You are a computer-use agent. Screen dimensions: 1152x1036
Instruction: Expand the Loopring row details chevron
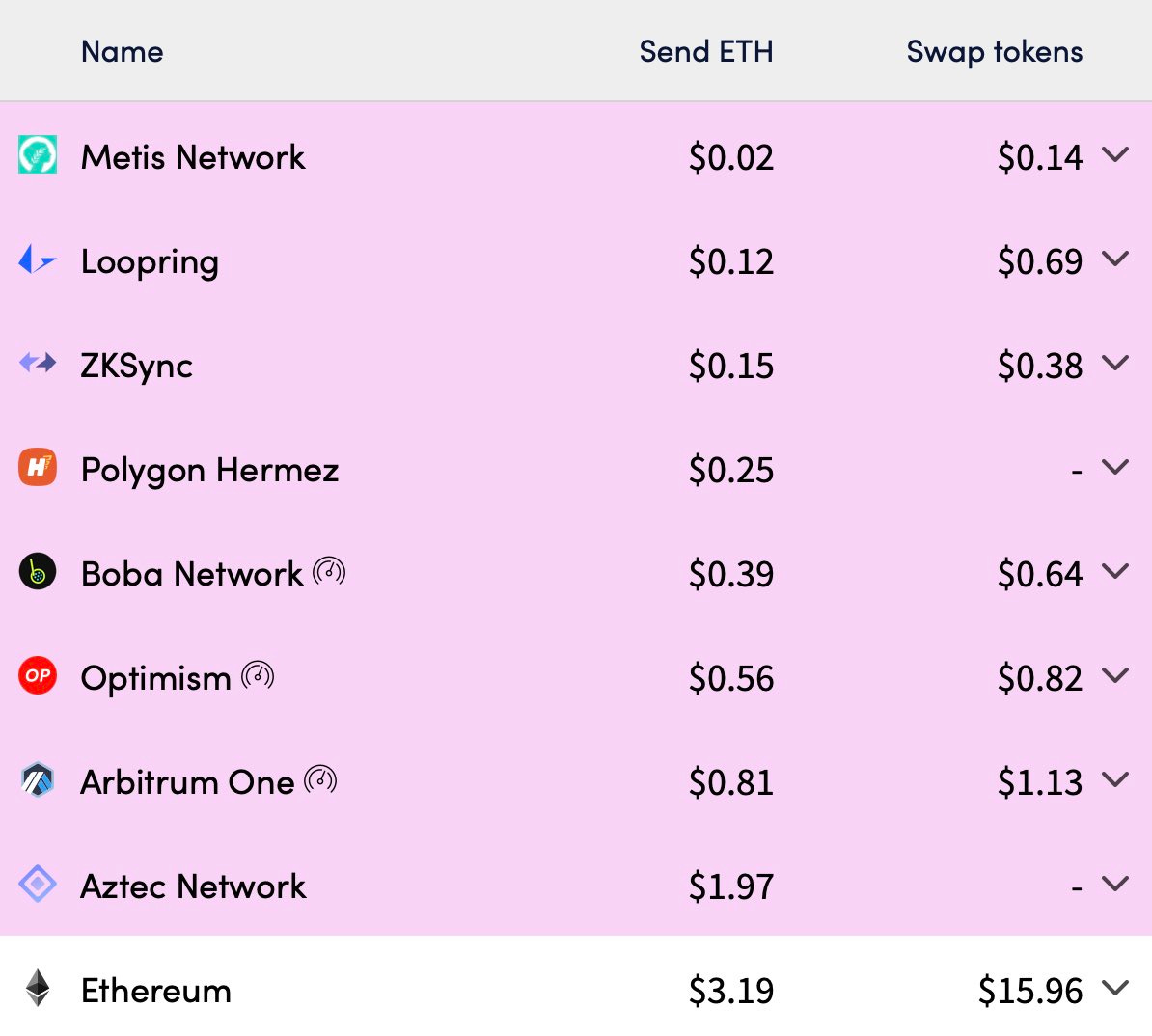[1115, 259]
